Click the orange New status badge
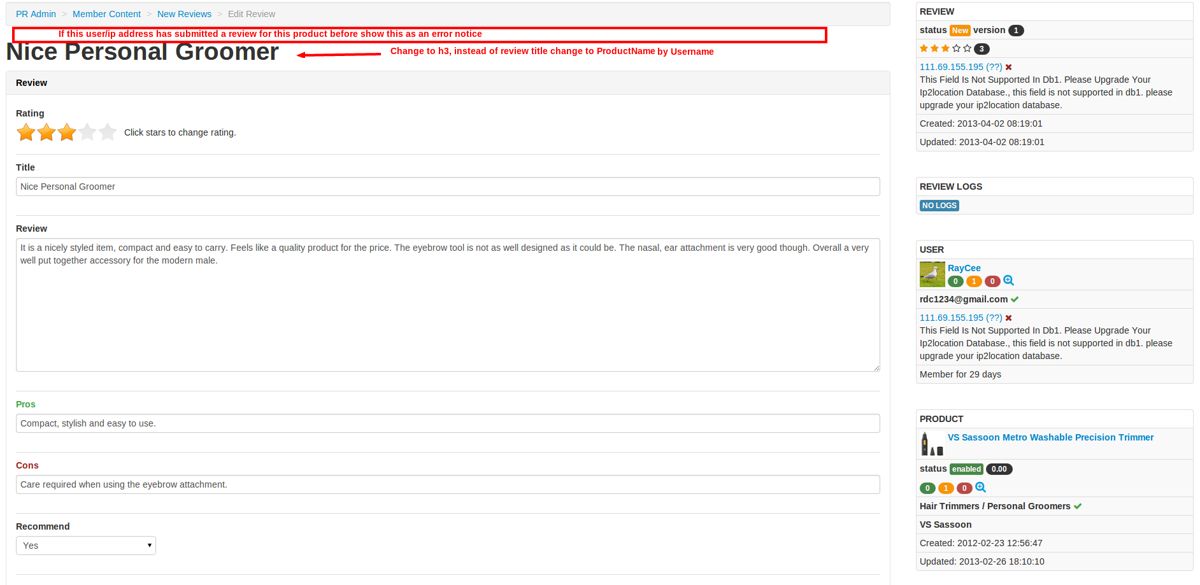This screenshot has height=585, width=1200. click(x=960, y=30)
